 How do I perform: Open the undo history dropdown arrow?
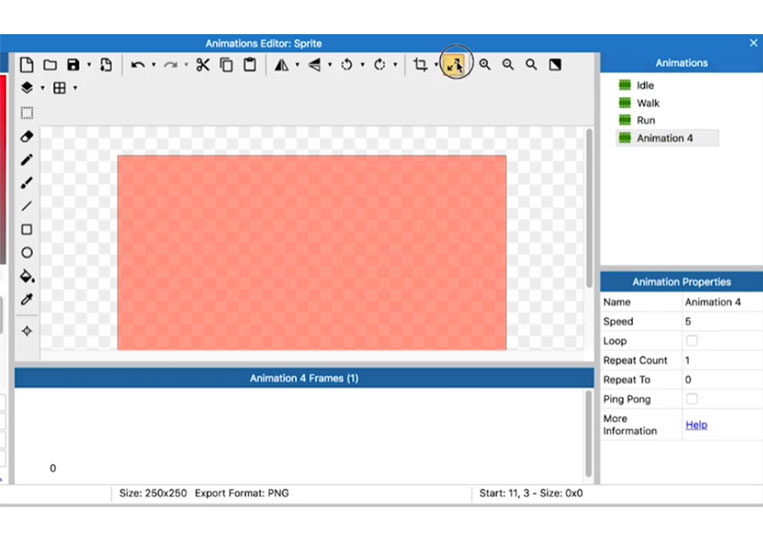coord(153,64)
